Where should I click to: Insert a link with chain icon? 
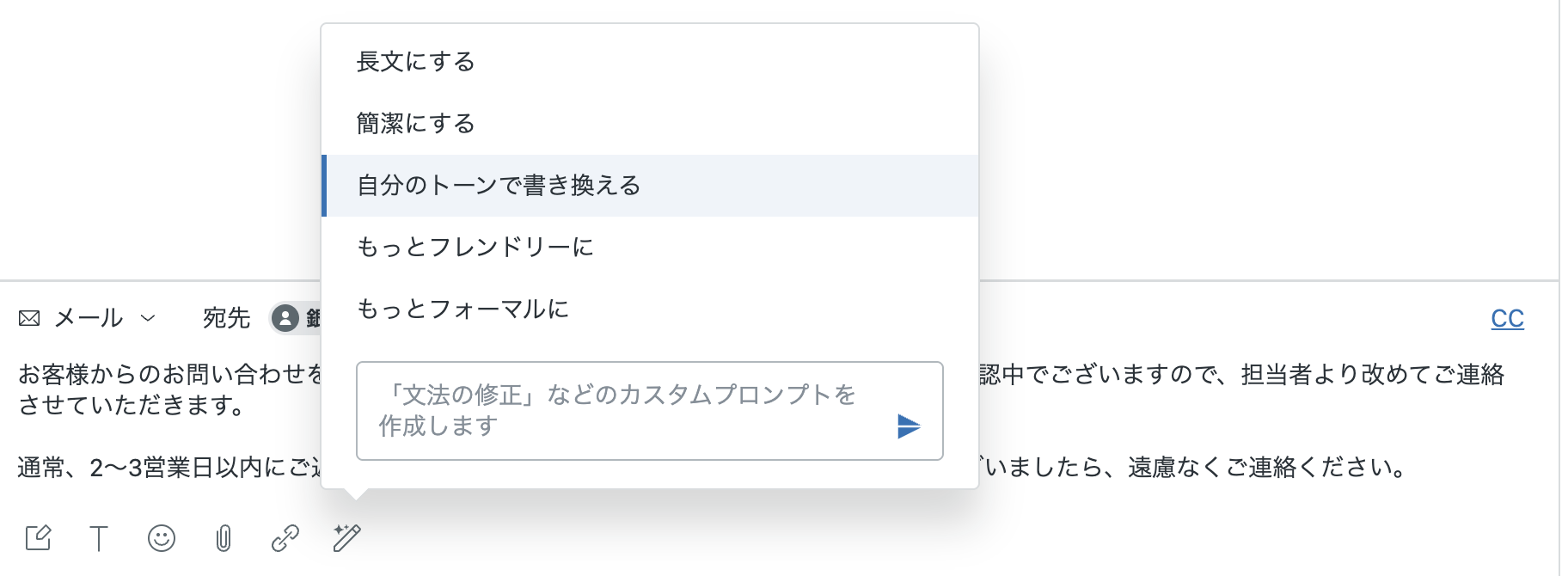click(x=285, y=538)
